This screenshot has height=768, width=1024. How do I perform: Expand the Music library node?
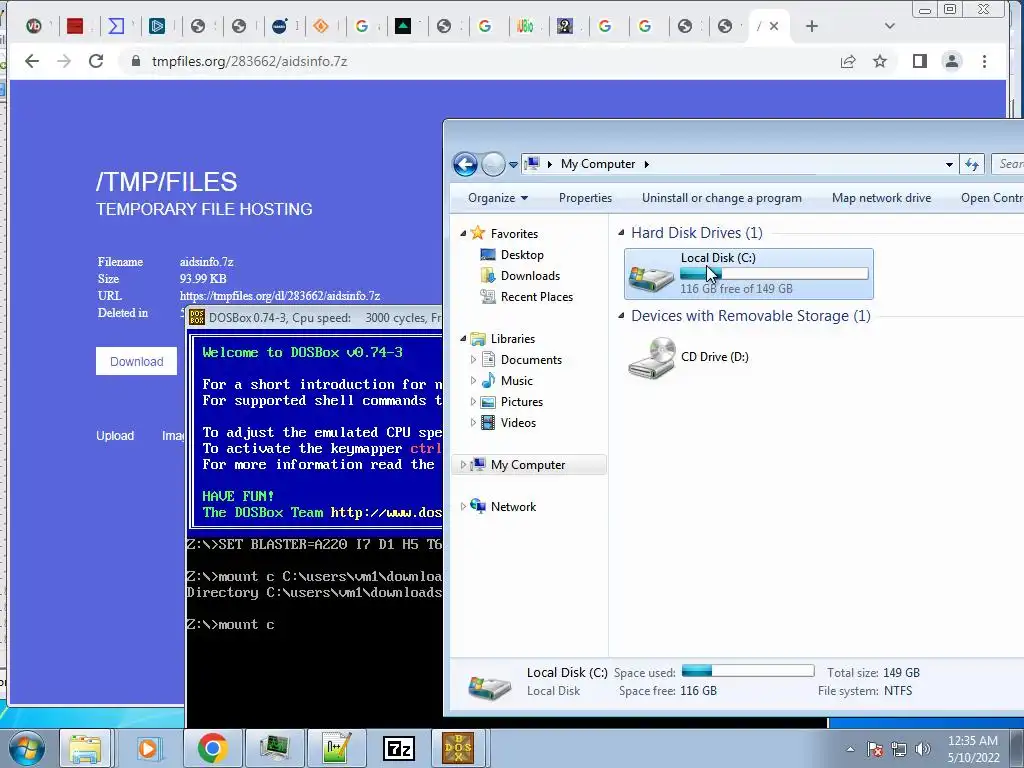click(473, 381)
